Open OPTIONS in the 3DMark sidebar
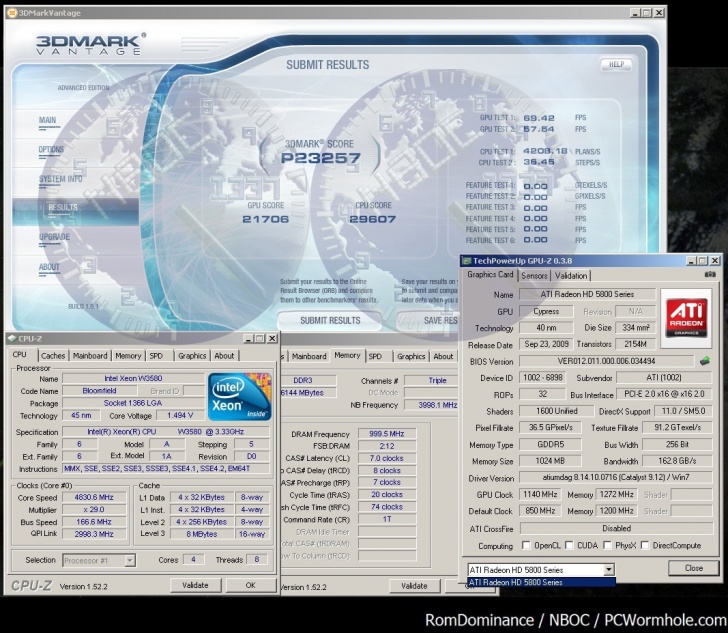Screen dimensions: 728x633 coord(51,150)
